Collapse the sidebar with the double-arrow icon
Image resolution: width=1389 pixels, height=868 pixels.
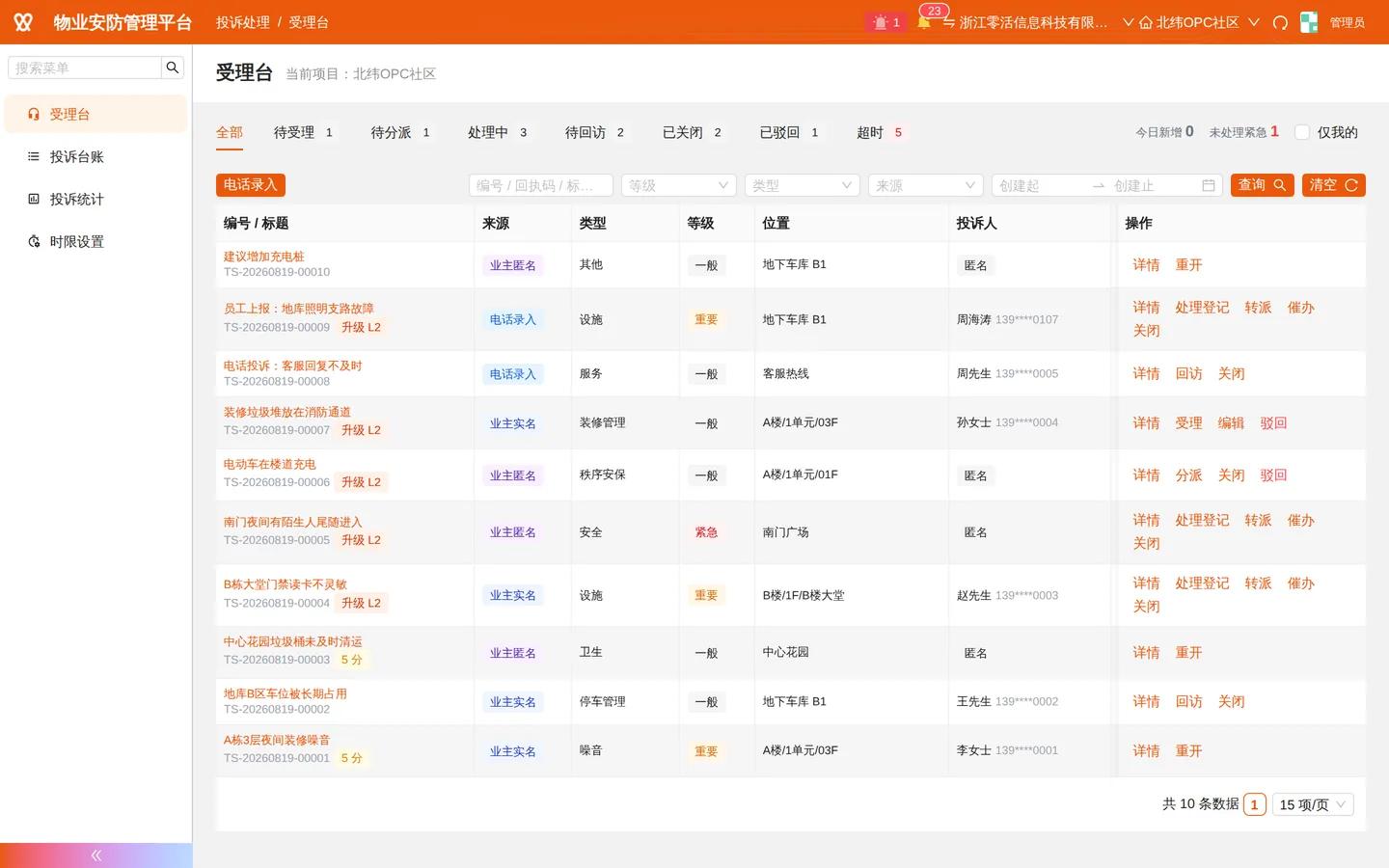96,855
